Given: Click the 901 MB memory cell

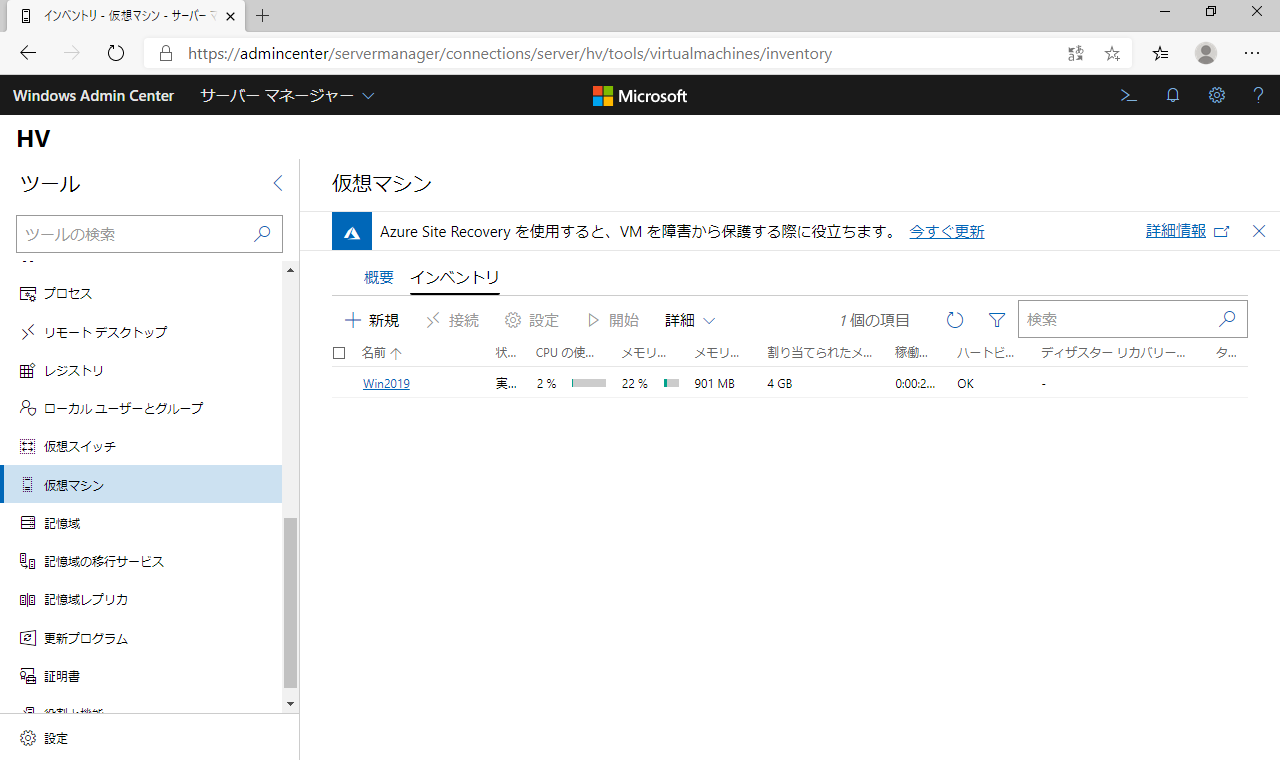Looking at the screenshot, I should [x=715, y=383].
